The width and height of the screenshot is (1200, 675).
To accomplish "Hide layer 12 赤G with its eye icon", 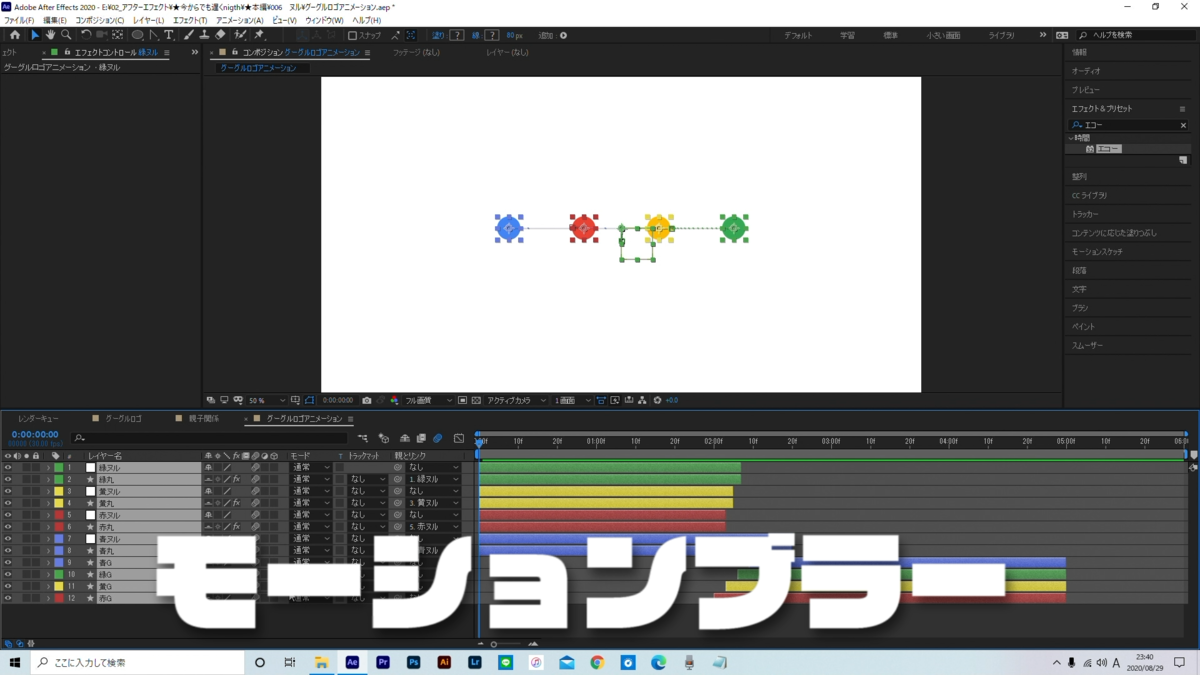I will point(8,598).
